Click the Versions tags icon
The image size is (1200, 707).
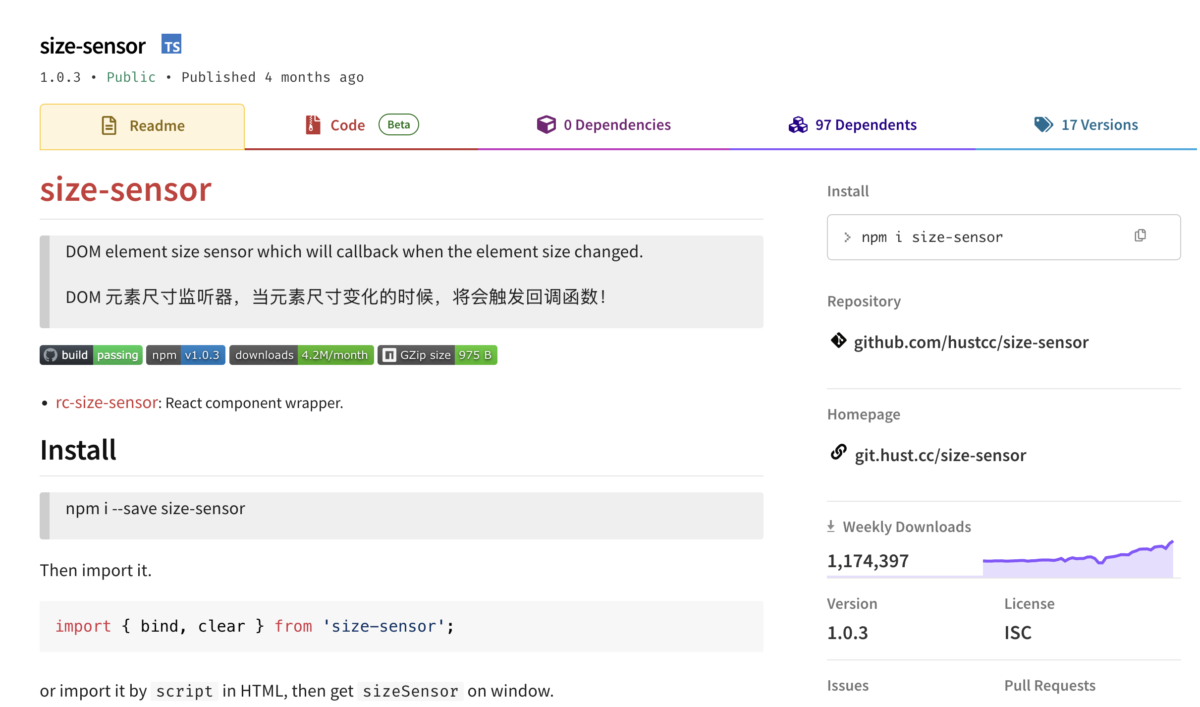coord(1043,125)
